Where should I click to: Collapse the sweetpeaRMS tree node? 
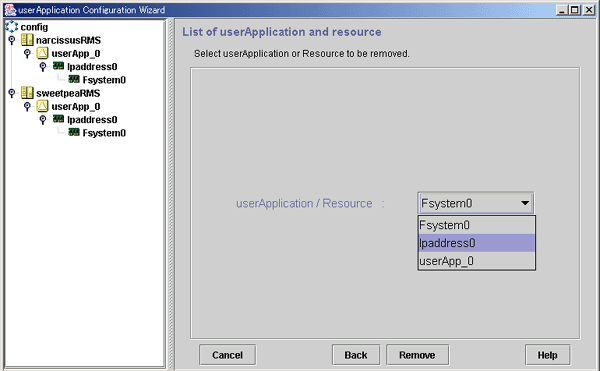click(x=12, y=93)
